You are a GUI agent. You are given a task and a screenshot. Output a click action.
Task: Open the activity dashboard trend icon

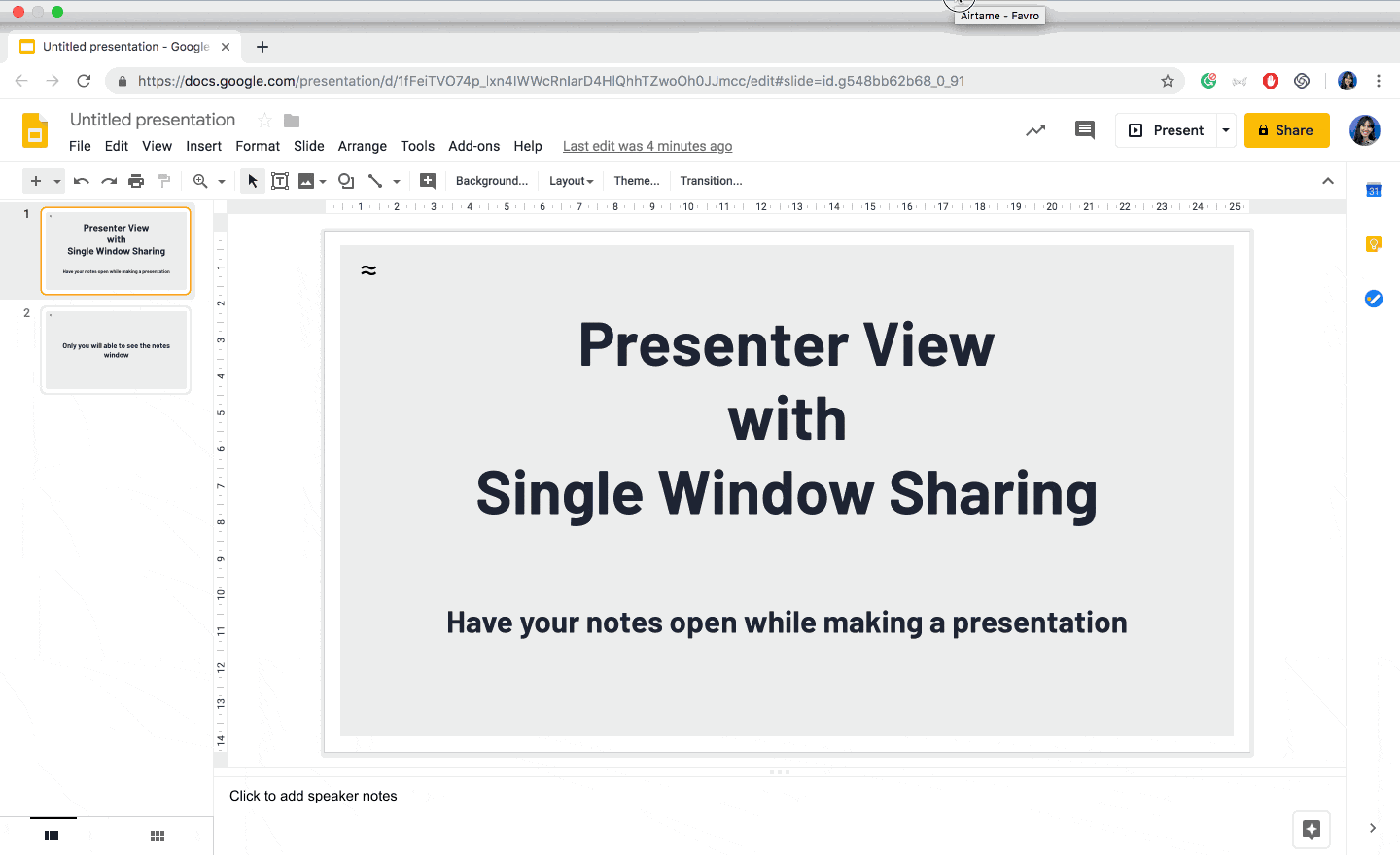tap(1035, 130)
